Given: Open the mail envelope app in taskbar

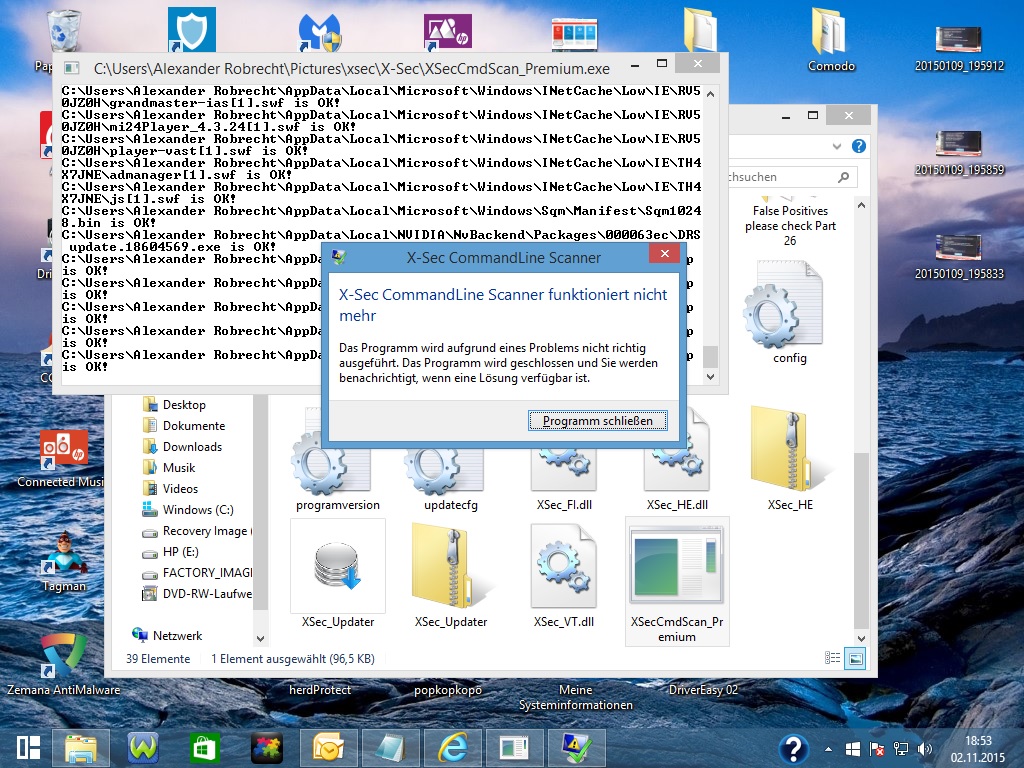Looking at the screenshot, I should pyautogui.click(x=328, y=748).
